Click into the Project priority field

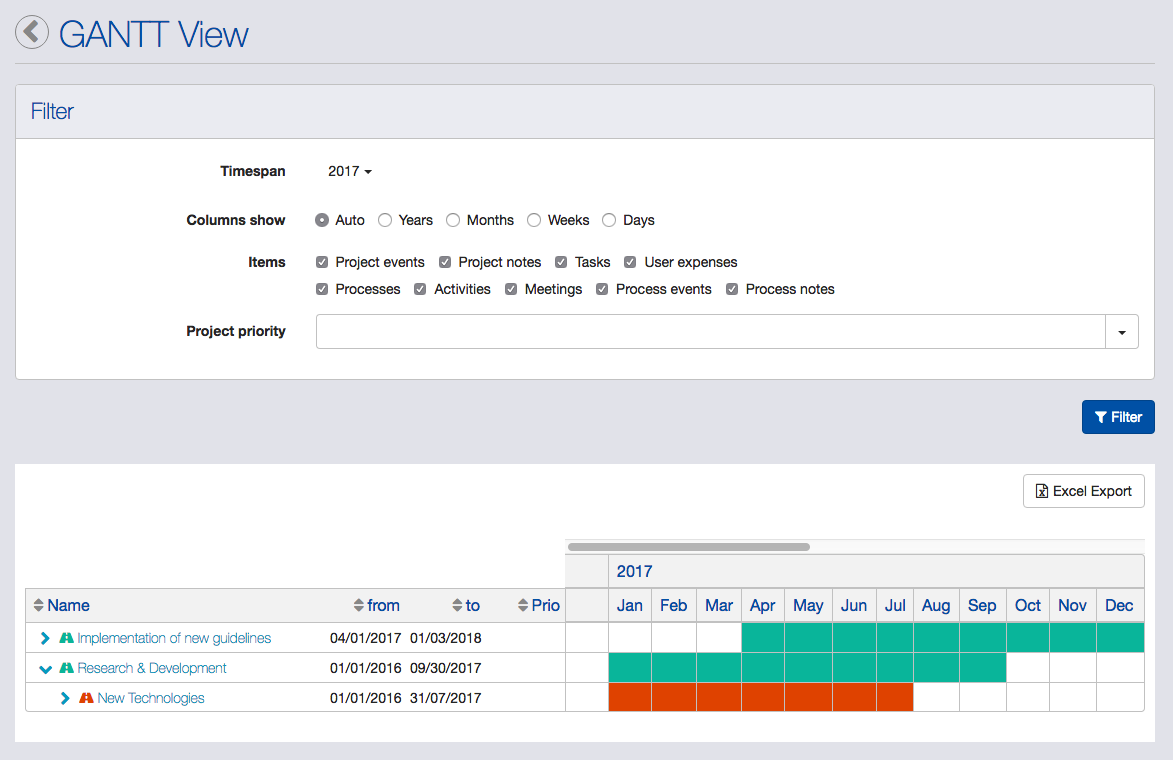(x=710, y=331)
